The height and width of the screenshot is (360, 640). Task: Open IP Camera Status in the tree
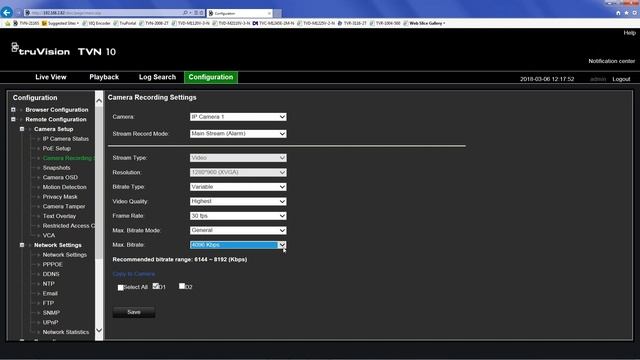point(66,139)
